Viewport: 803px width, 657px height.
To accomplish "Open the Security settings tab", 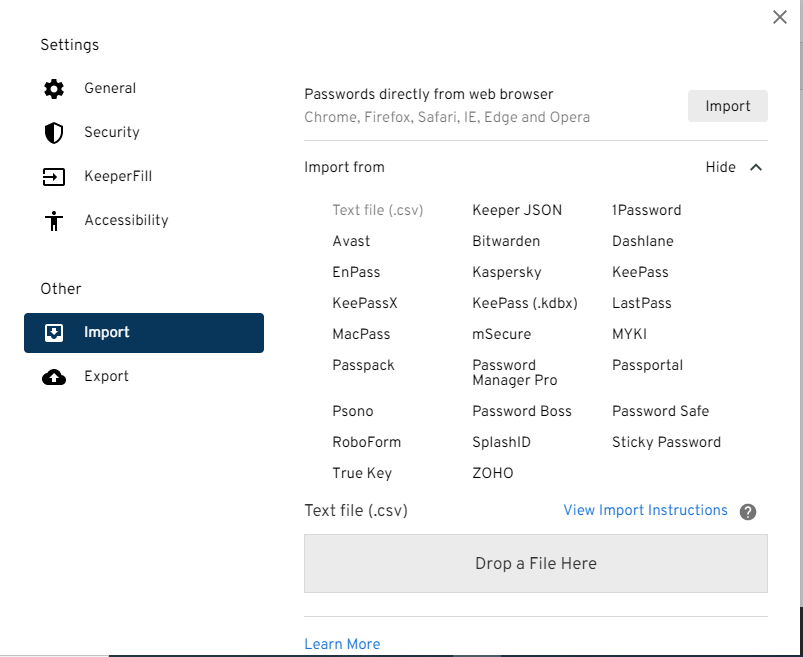I will pos(111,132).
